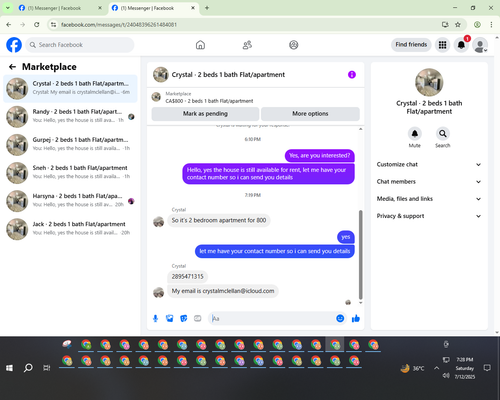Open Chrome three-dot menu
Image resolution: width=500 pixels, height=400 pixels.
coord(491,24)
